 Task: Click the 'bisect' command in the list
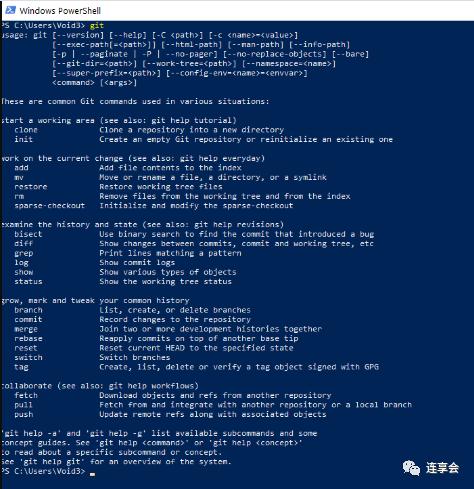pyautogui.click(x=28, y=234)
